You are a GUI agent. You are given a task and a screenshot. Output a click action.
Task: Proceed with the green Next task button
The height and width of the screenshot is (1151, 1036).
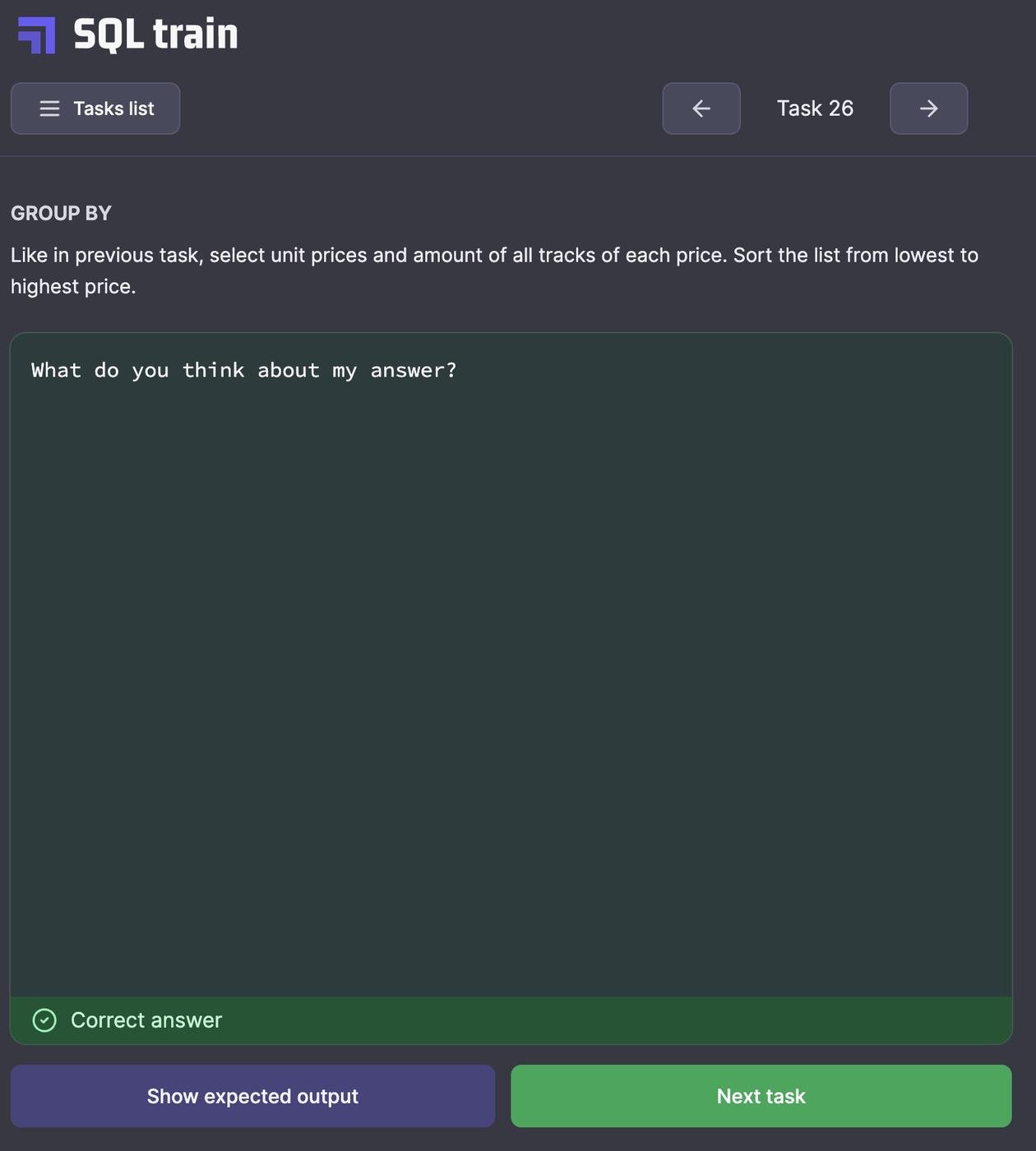(761, 1096)
